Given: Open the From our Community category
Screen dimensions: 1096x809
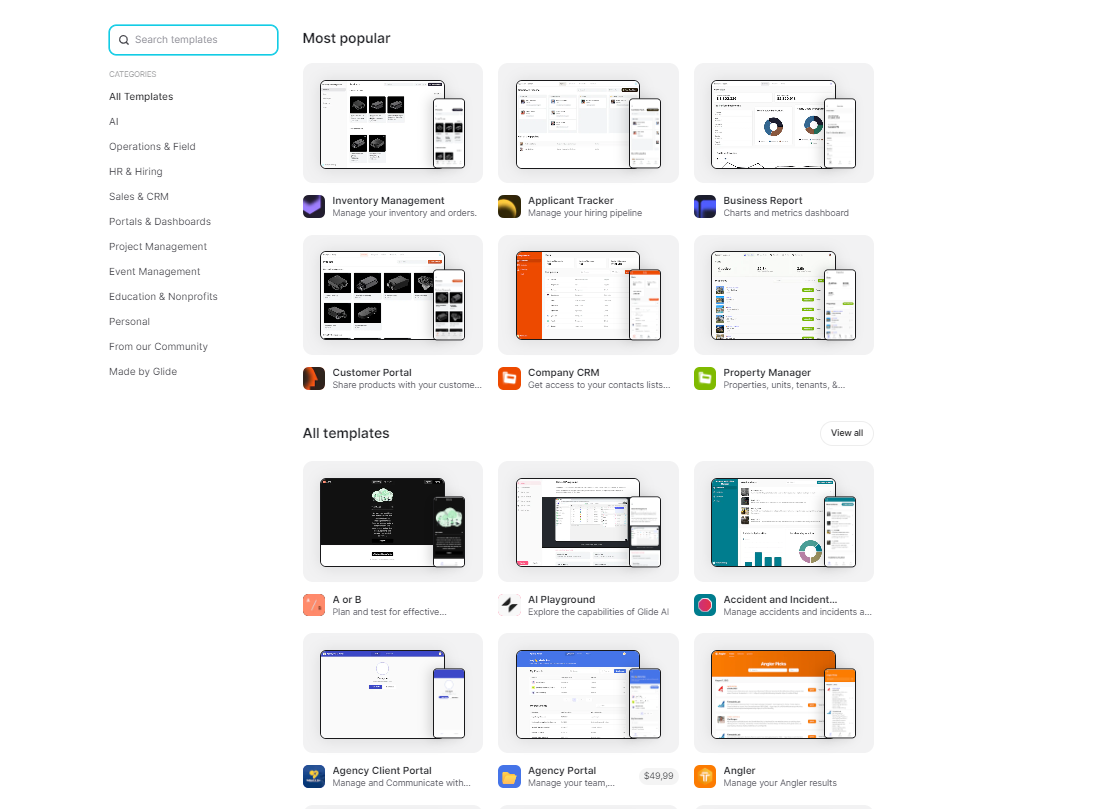Looking at the screenshot, I should pos(159,347).
